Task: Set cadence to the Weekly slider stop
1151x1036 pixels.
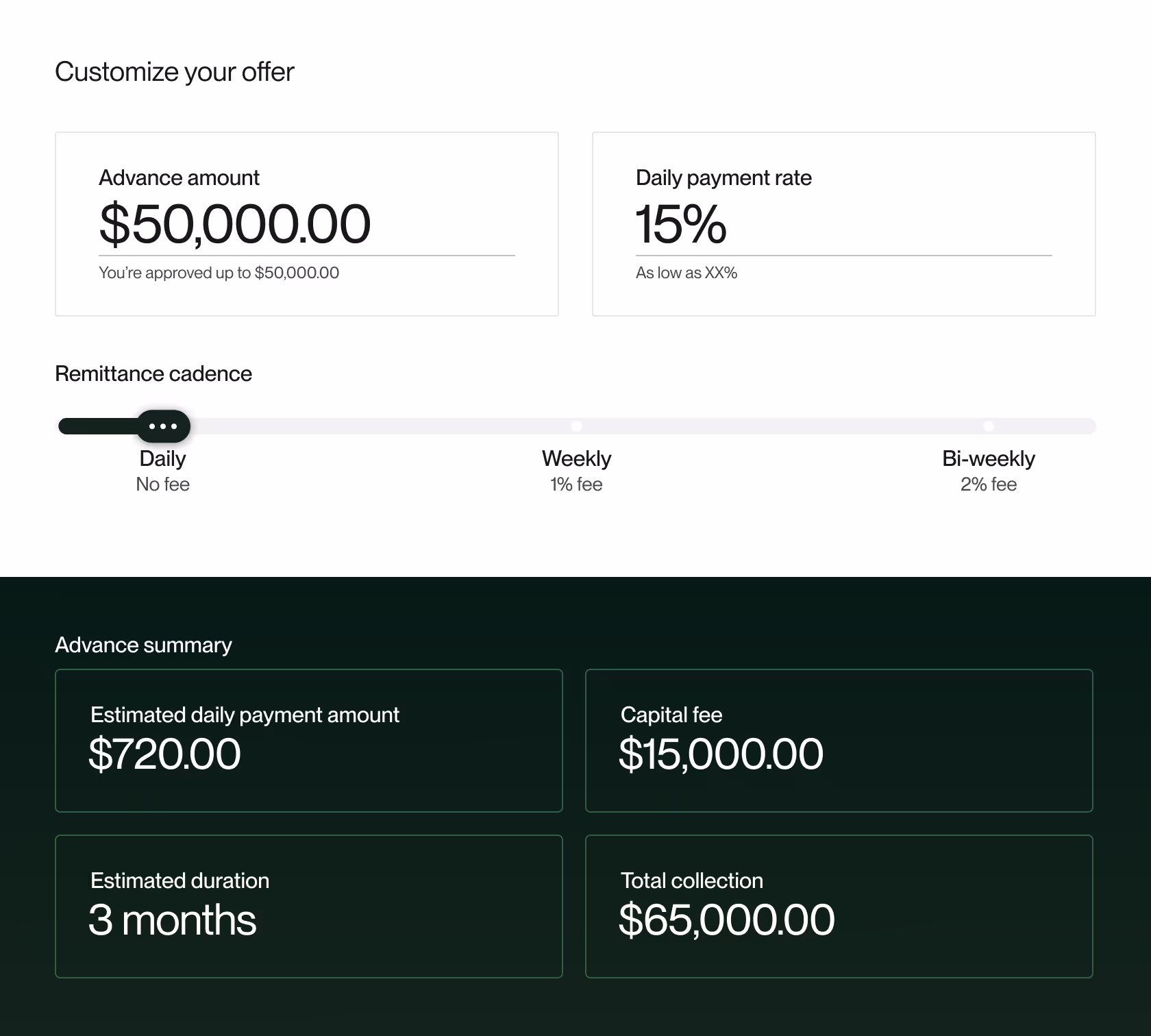Action: pyautogui.click(x=576, y=426)
